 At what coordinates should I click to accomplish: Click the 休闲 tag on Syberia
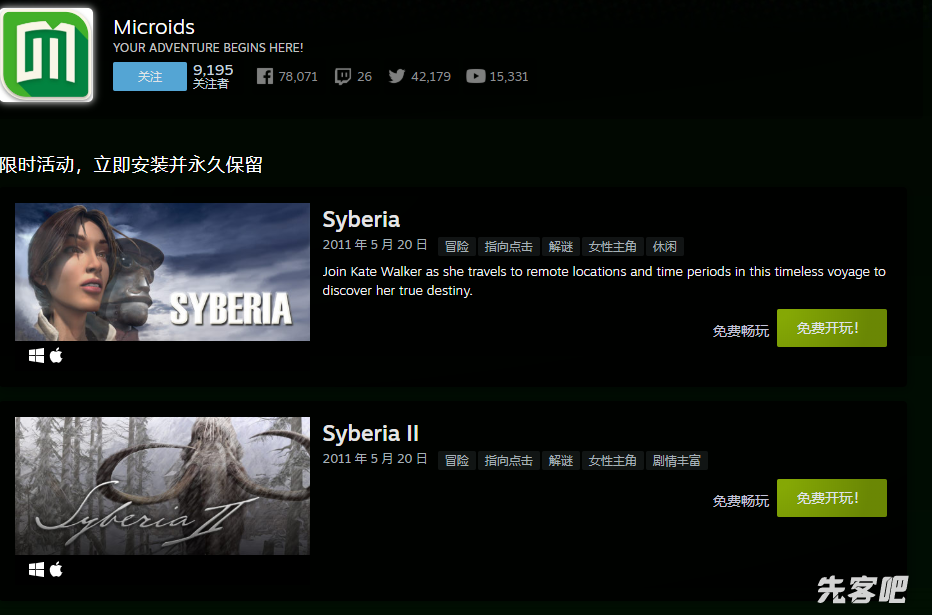pyautogui.click(x=664, y=247)
